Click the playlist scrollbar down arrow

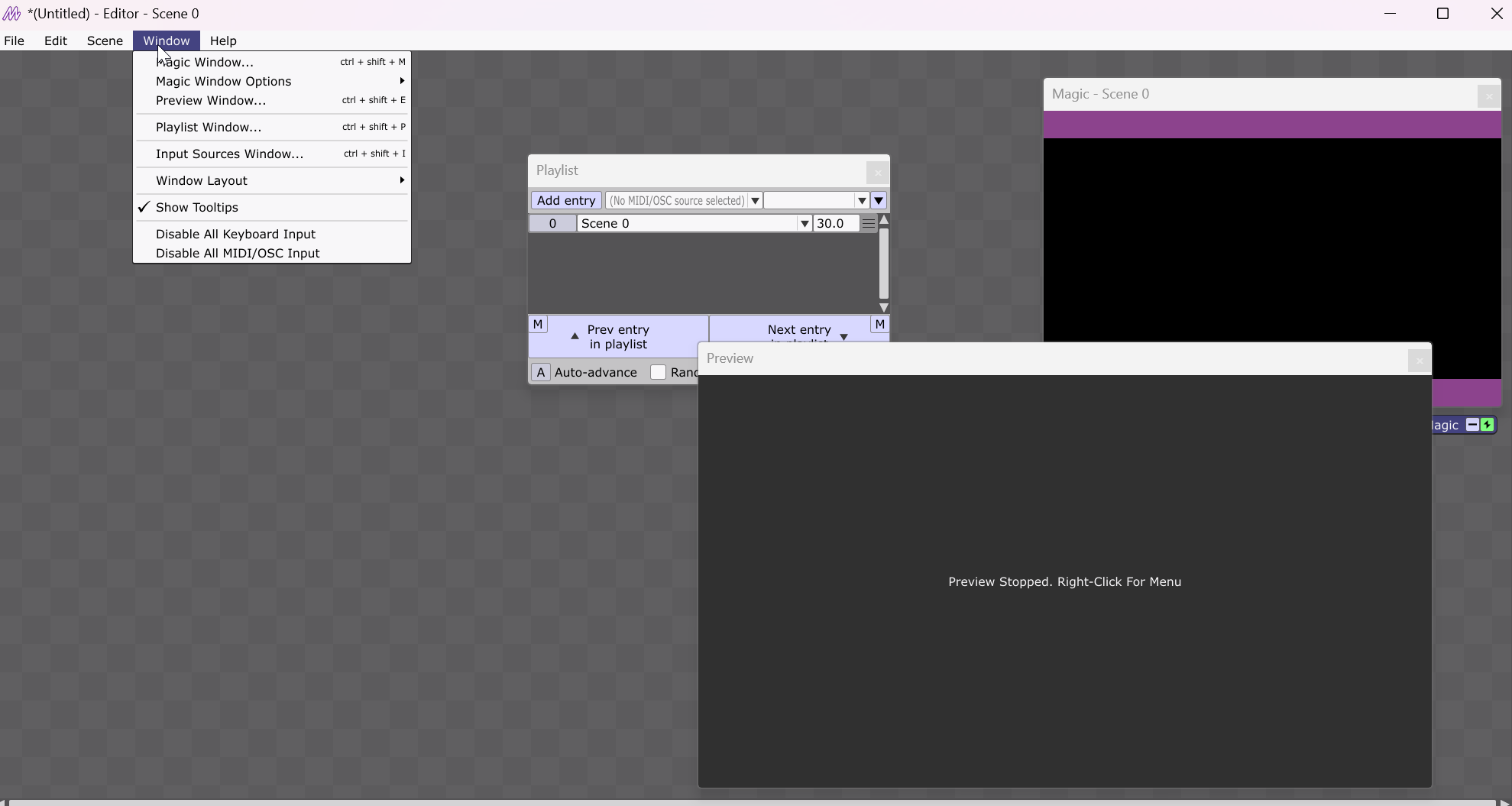pyautogui.click(x=884, y=307)
